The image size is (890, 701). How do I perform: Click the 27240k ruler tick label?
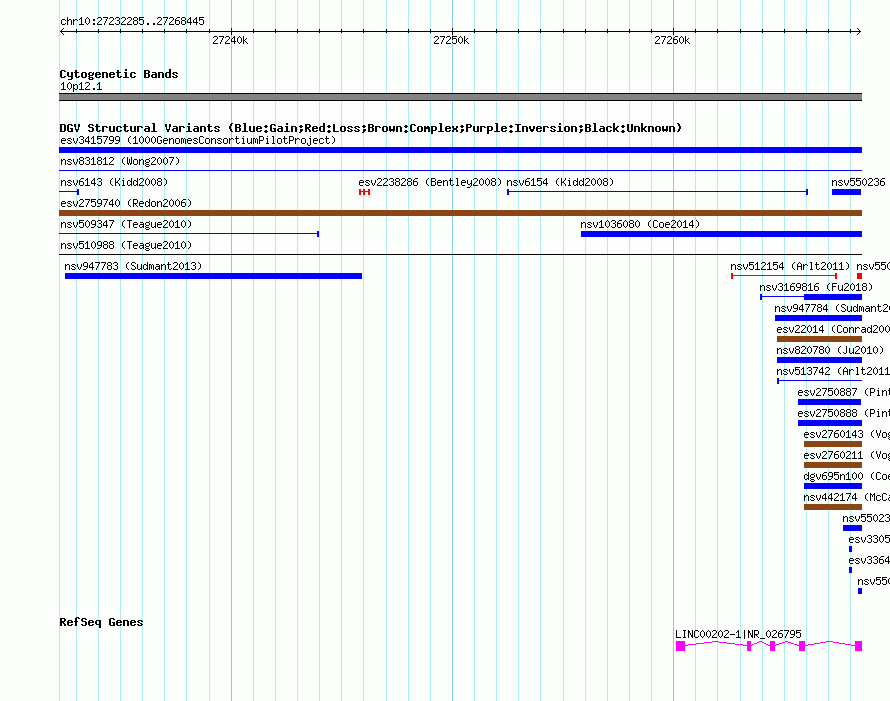coord(230,40)
